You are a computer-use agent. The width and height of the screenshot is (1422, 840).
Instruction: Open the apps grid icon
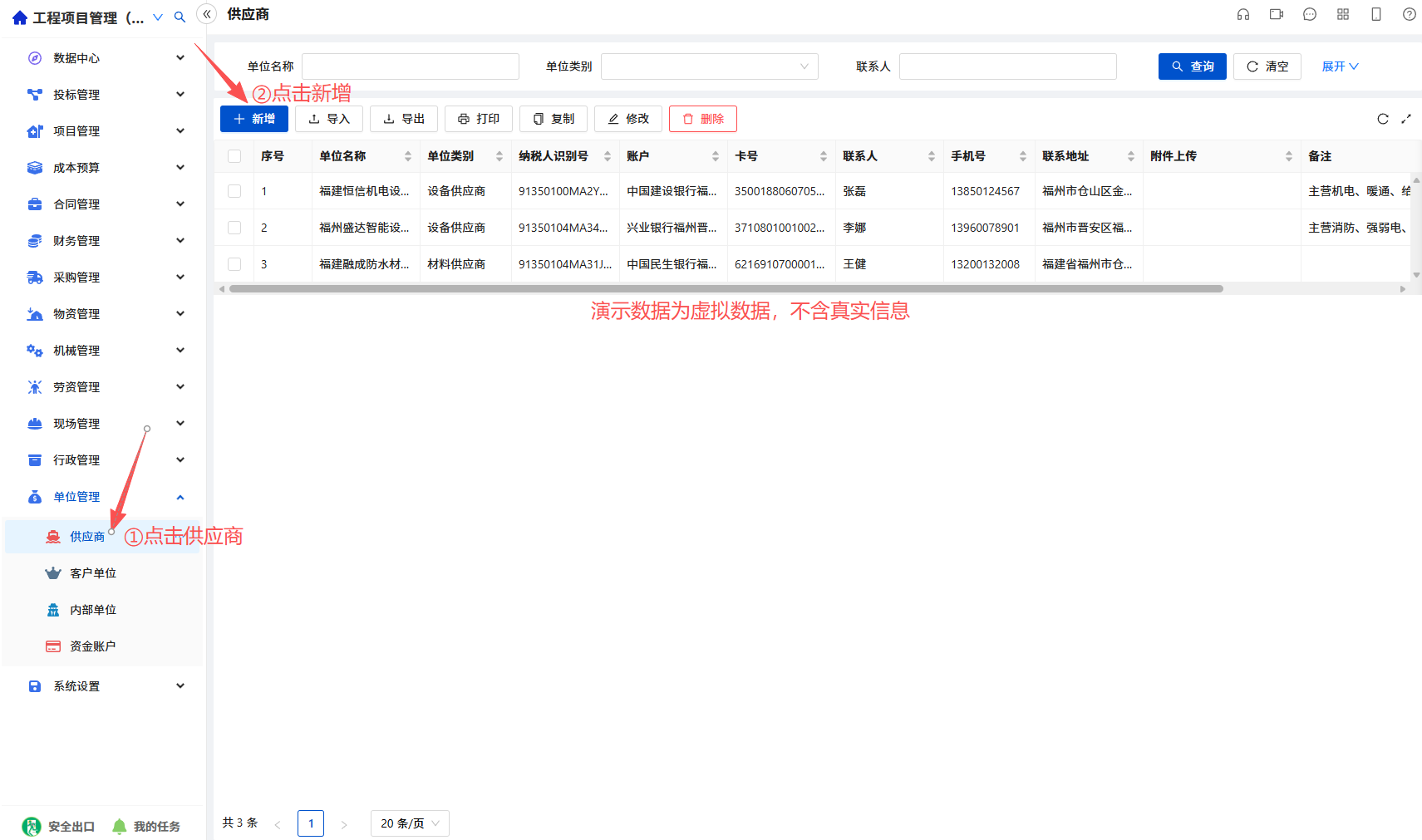tap(1343, 14)
